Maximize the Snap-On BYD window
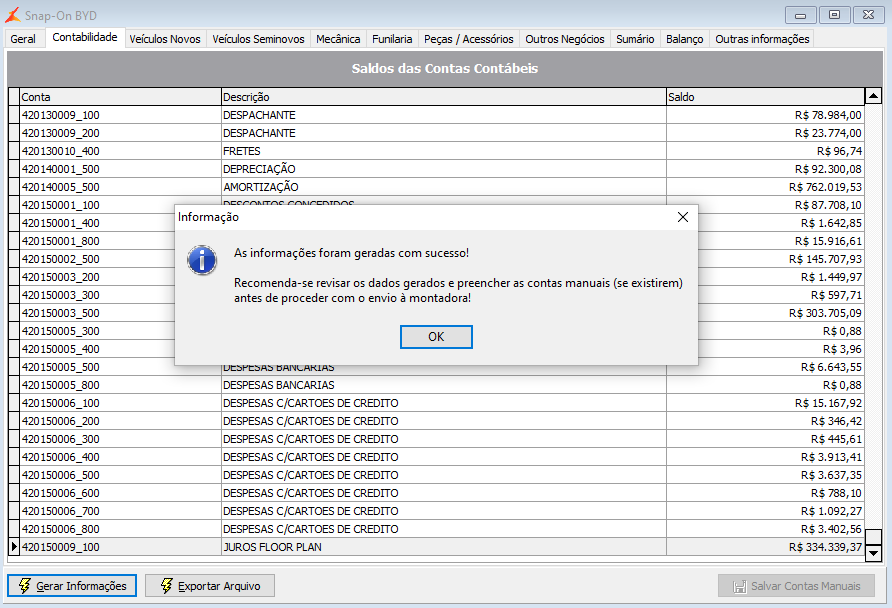This screenshot has height=608, width=892. coord(835,15)
